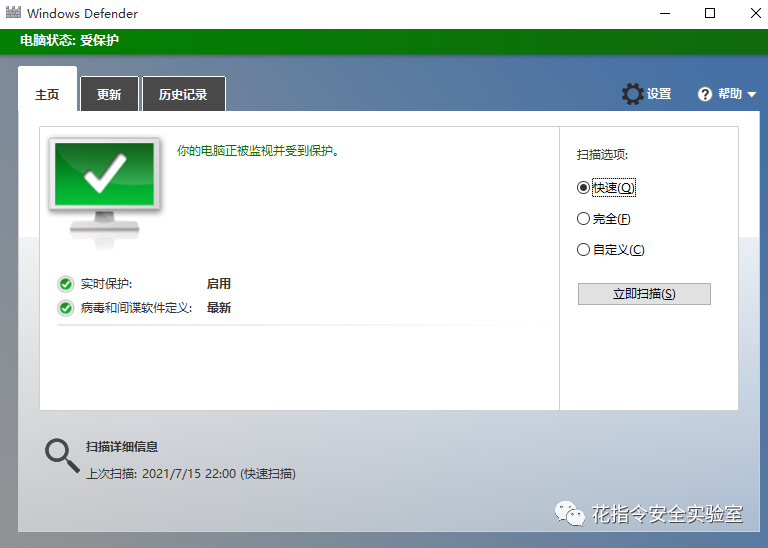Click the 最新 definitions value
Image resolution: width=768 pixels, height=548 pixels.
coord(218,308)
